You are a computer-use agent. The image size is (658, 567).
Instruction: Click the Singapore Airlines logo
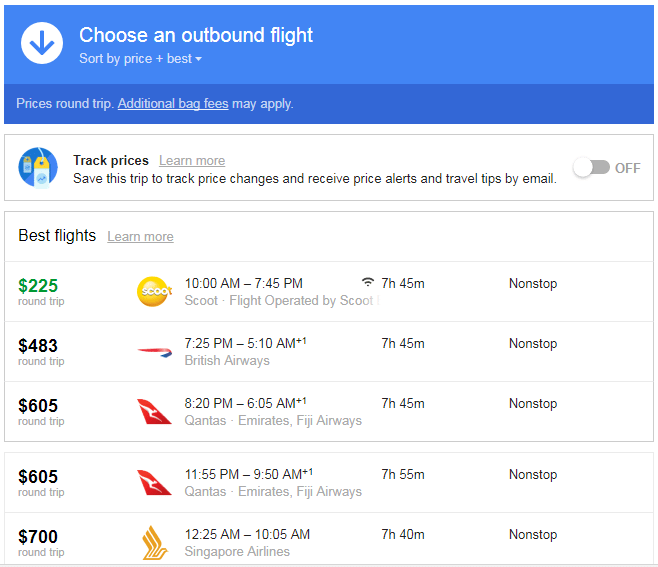pos(154,542)
